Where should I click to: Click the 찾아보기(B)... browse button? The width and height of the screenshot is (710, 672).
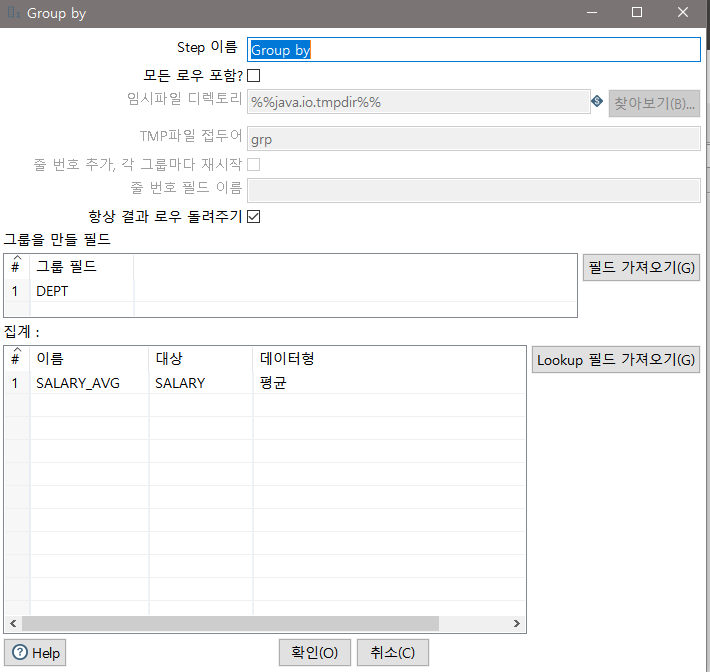[654, 104]
